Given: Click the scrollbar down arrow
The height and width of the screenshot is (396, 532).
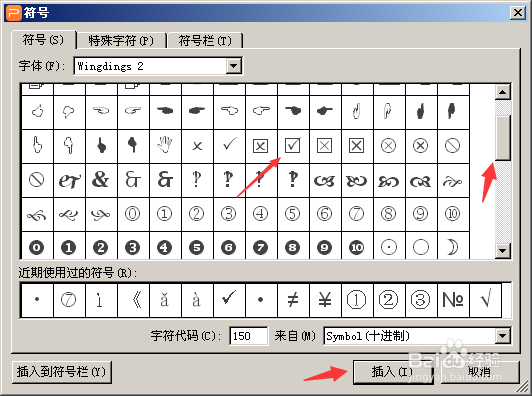Looking at the screenshot, I should pos(503,251).
